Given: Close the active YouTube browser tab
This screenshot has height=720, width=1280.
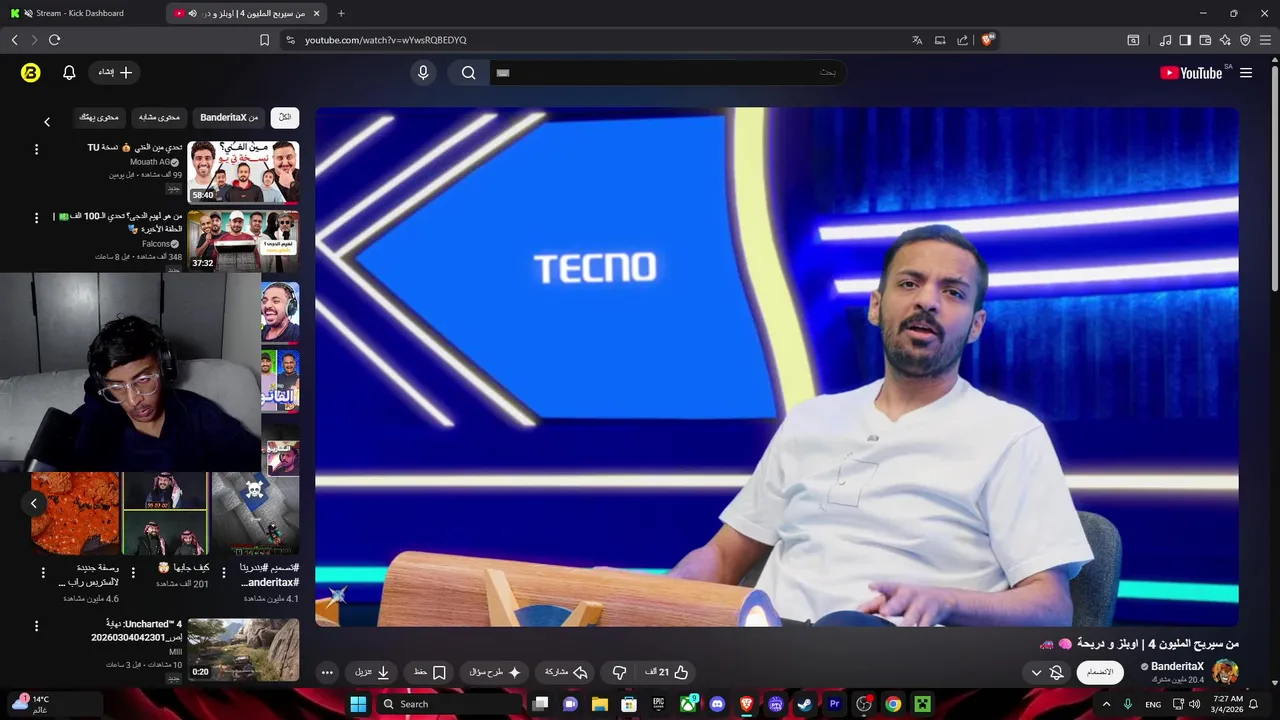Looking at the screenshot, I should [317, 13].
